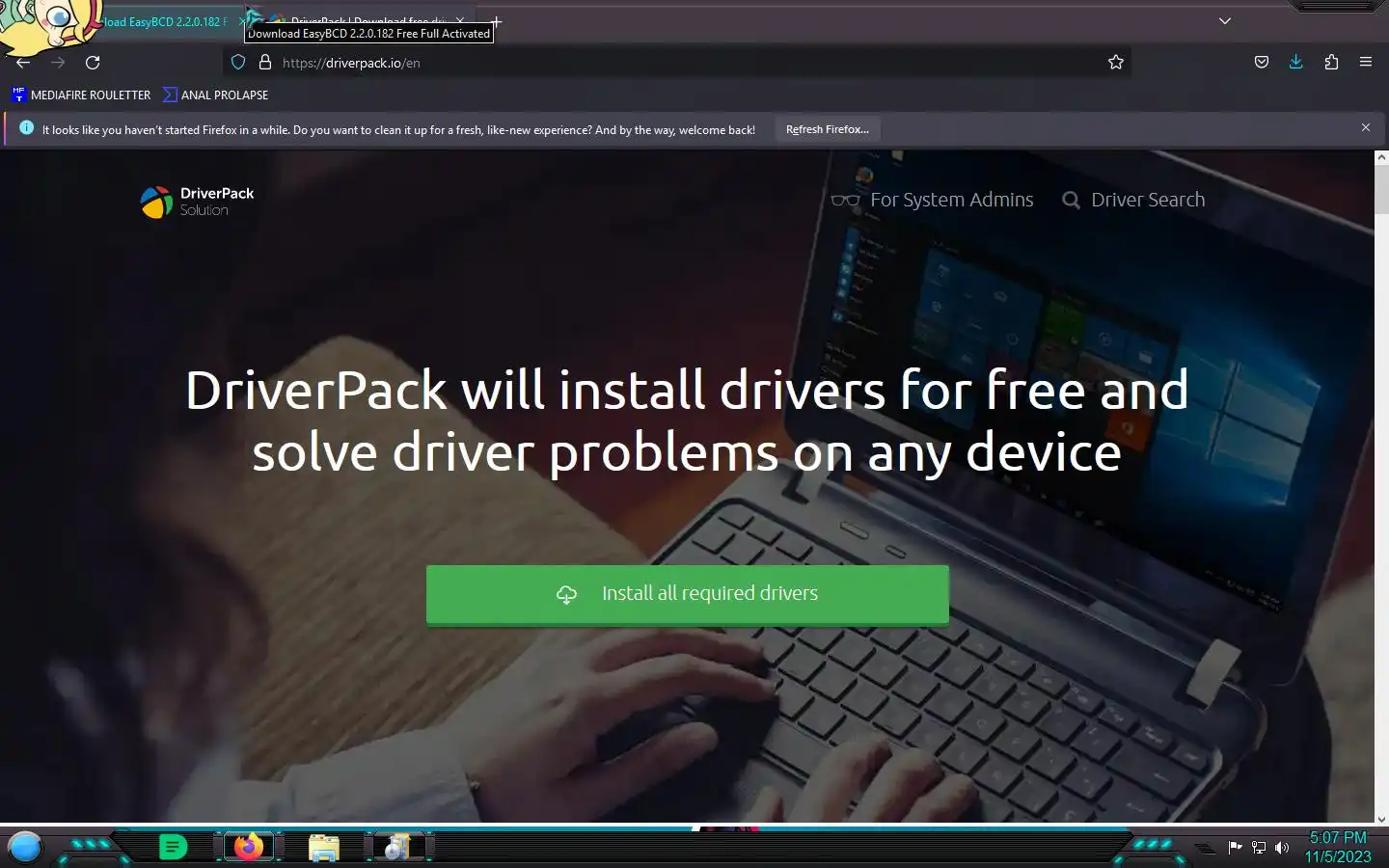The height and width of the screenshot is (868, 1389).
Task: Close the DriverPack tab
Action: 460,20
